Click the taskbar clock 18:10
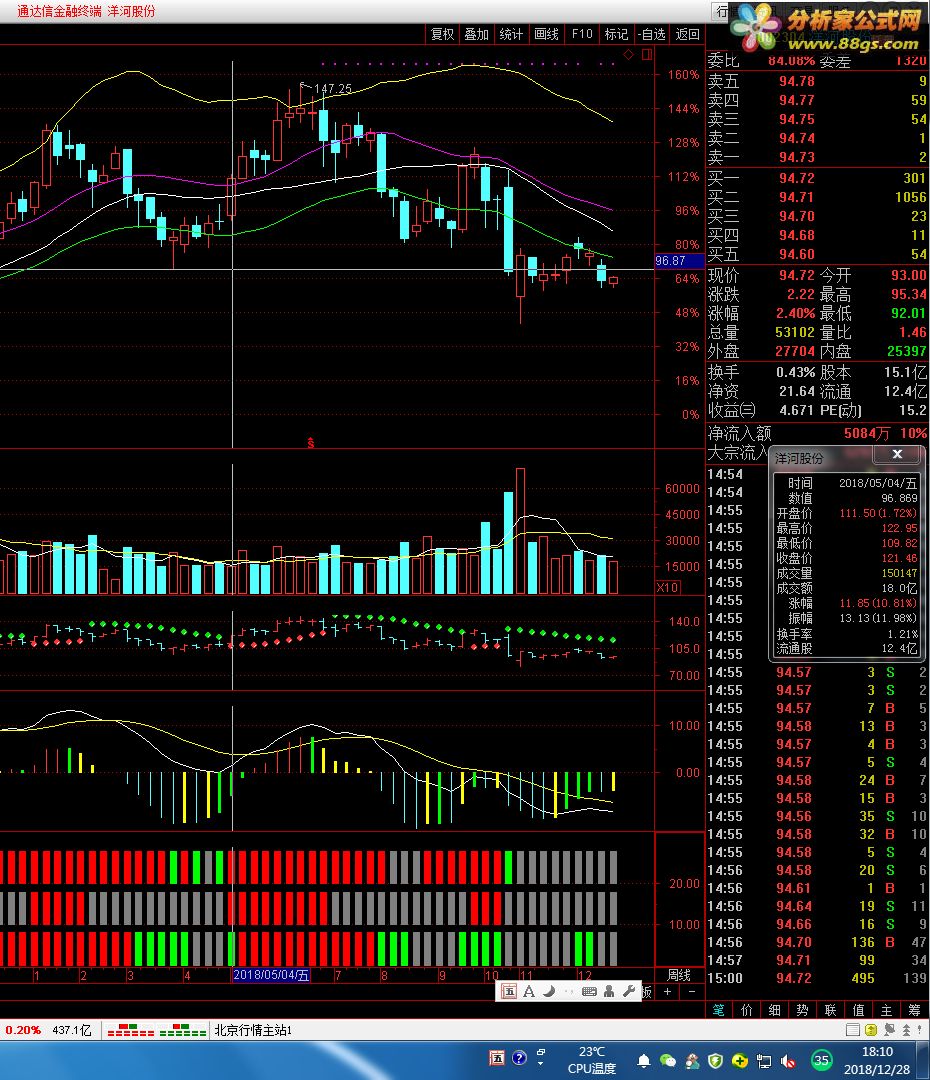The height and width of the screenshot is (1080, 930). tap(877, 1052)
